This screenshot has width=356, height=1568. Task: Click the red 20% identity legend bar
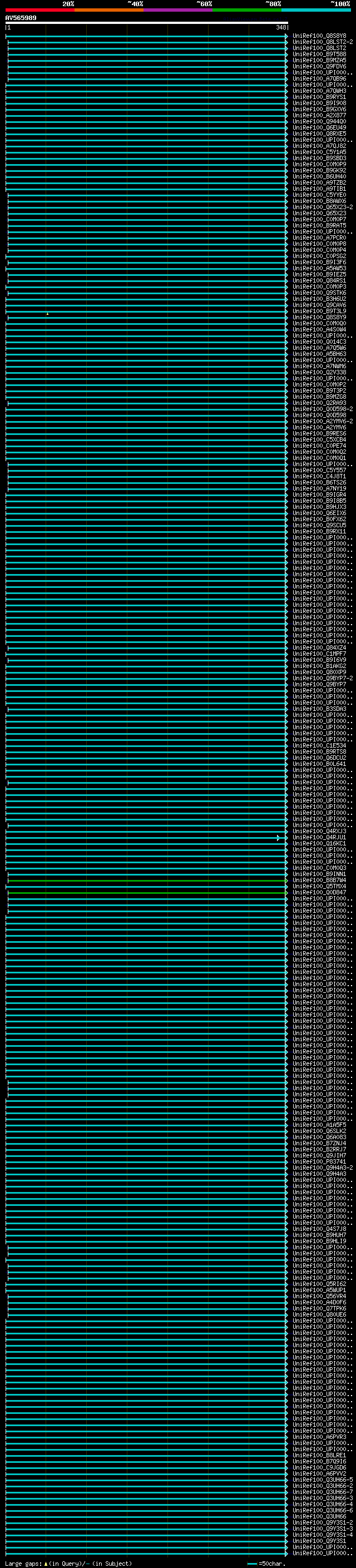(x=40, y=10)
